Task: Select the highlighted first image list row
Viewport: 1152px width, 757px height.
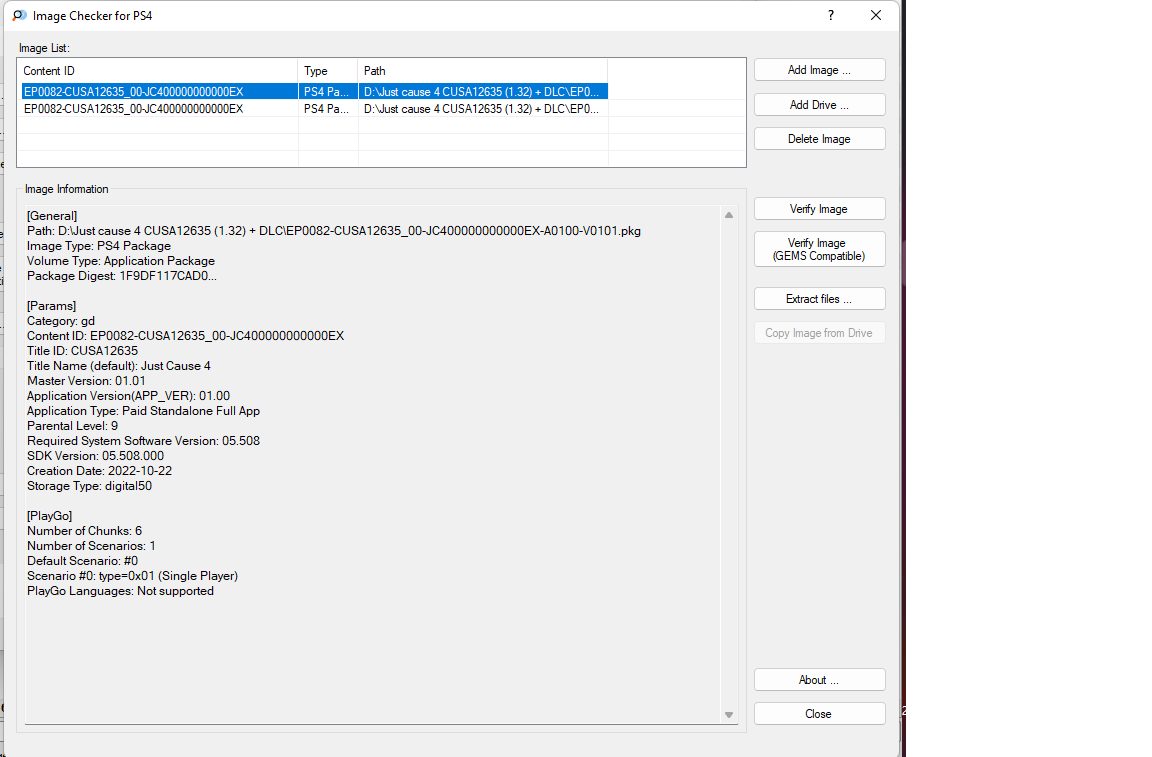Action: coord(314,92)
